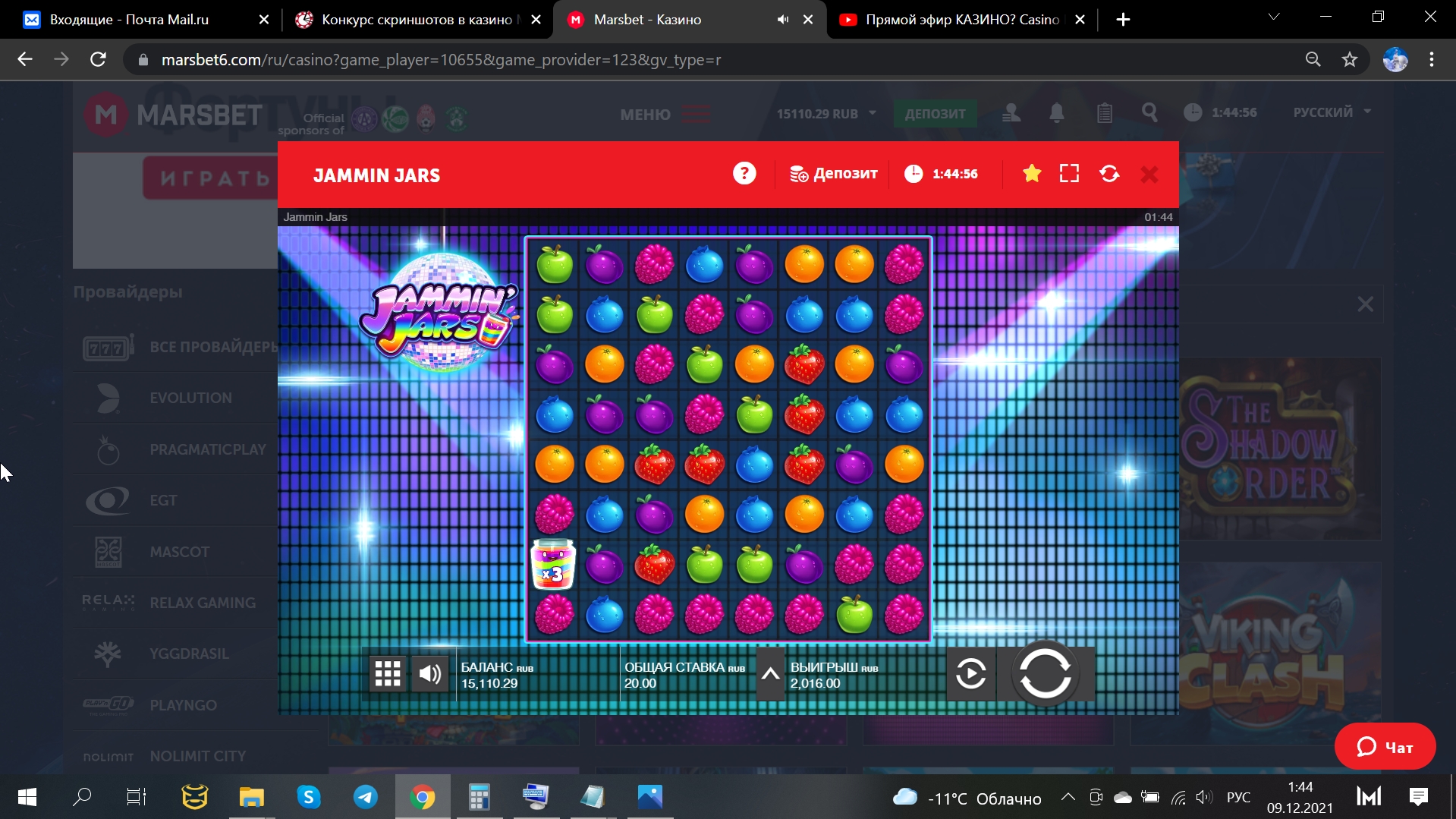Open a new browser tab
Image resolution: width=1456 pixels, height=819 pixels.
(1123, 20)
